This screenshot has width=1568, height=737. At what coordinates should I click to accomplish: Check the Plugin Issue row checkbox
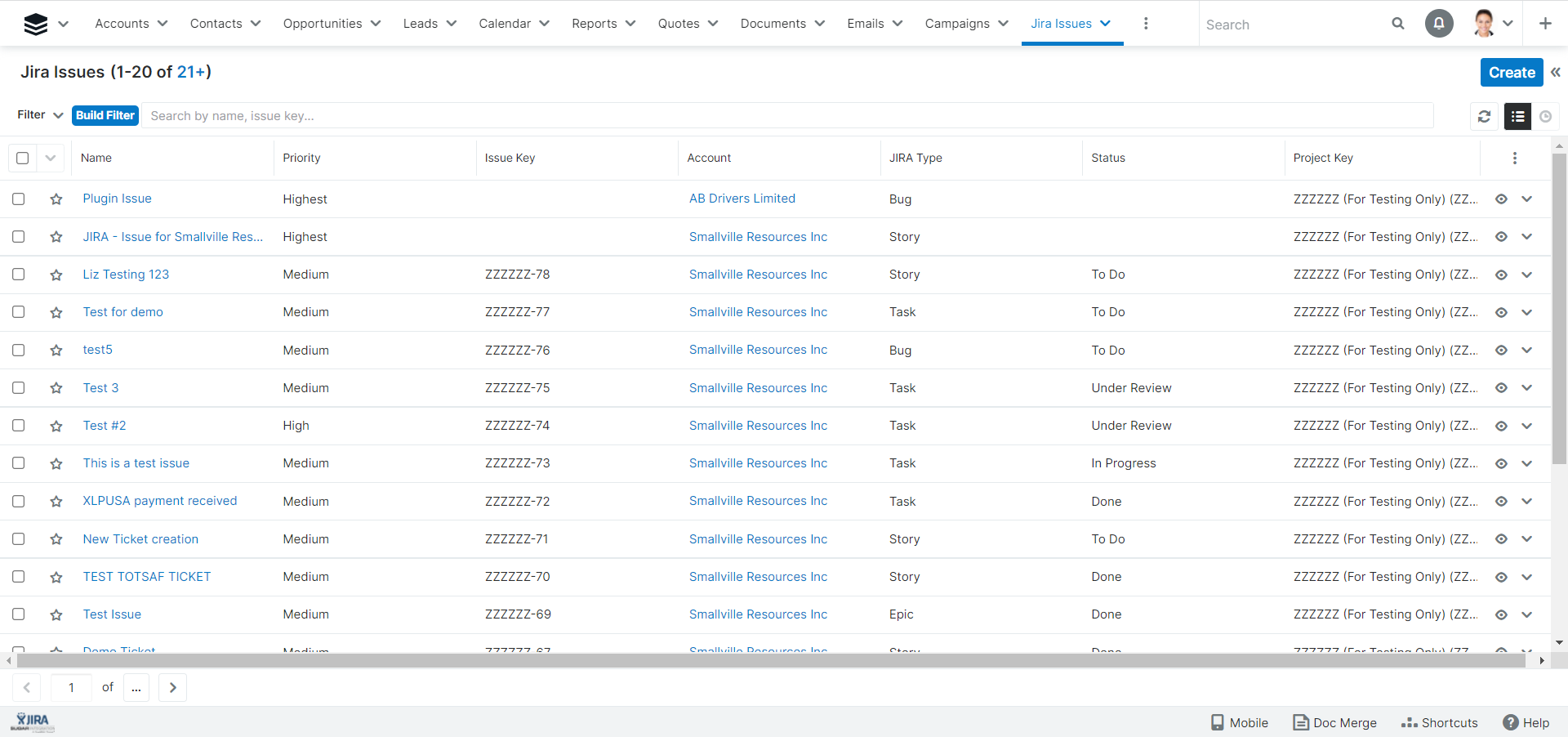[x=19, y=199]
